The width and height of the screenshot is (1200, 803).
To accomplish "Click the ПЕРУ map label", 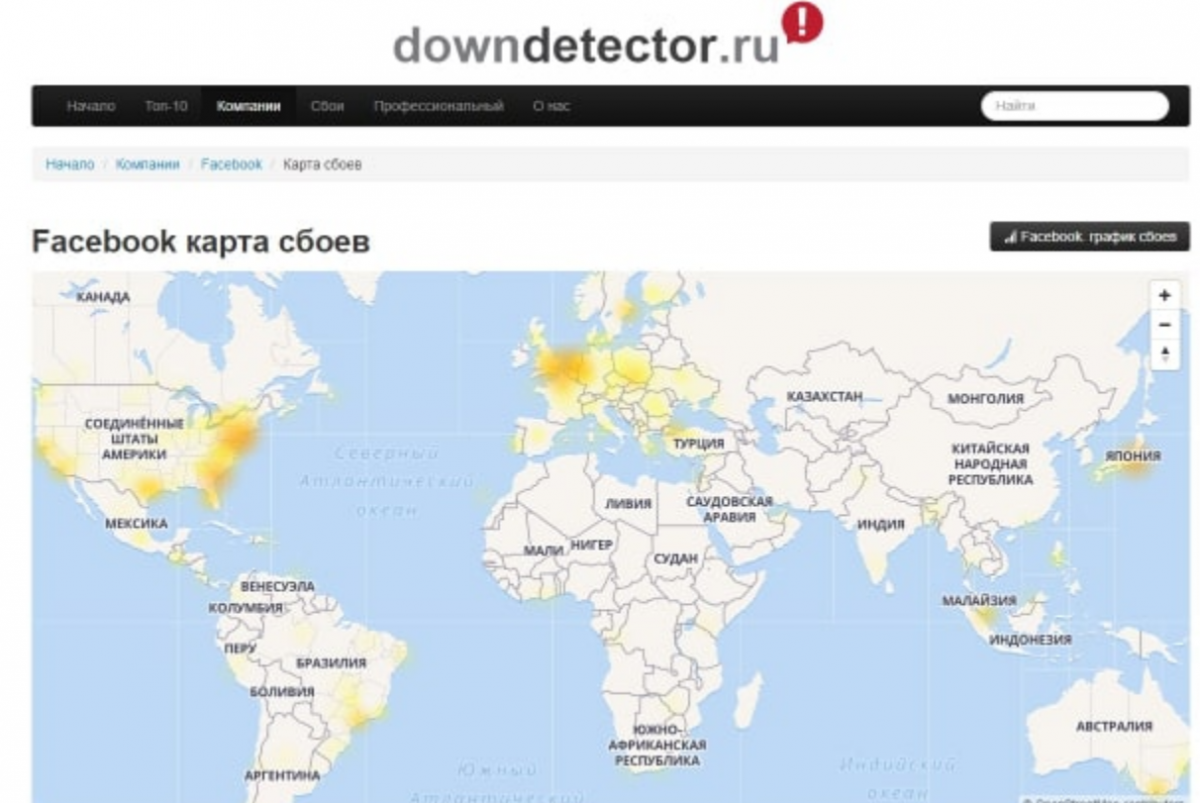I will [240, 649].
